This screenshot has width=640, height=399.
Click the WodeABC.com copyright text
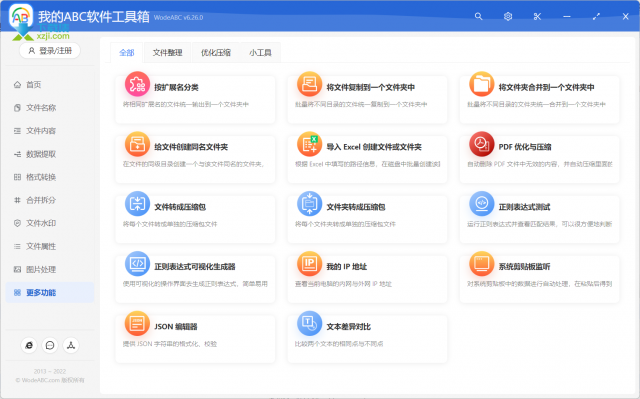[50, 380]
